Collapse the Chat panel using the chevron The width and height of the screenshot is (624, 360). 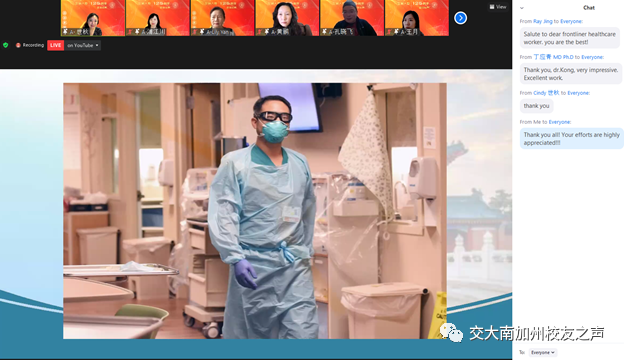pos(522,8)
